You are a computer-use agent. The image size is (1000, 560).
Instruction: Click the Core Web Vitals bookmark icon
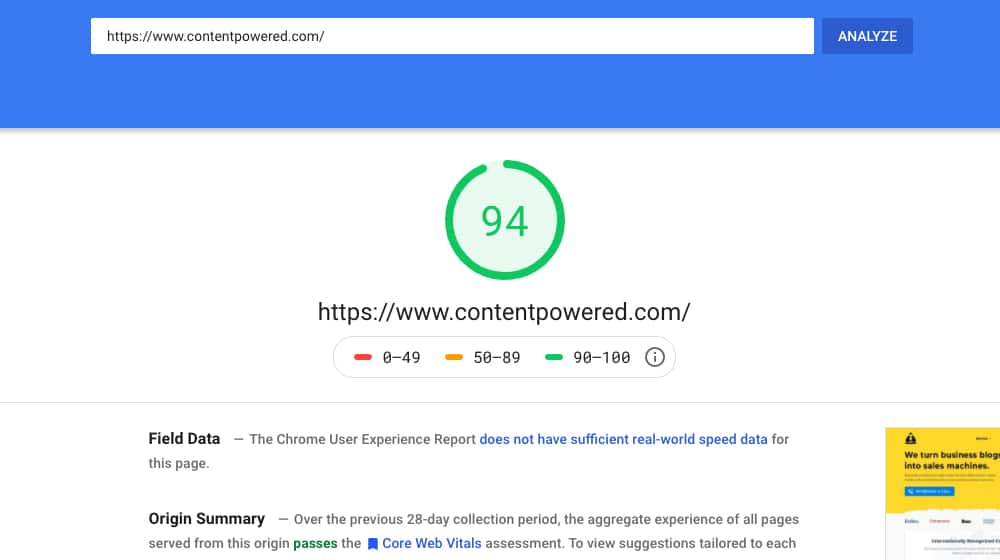[x=373, y=544]
